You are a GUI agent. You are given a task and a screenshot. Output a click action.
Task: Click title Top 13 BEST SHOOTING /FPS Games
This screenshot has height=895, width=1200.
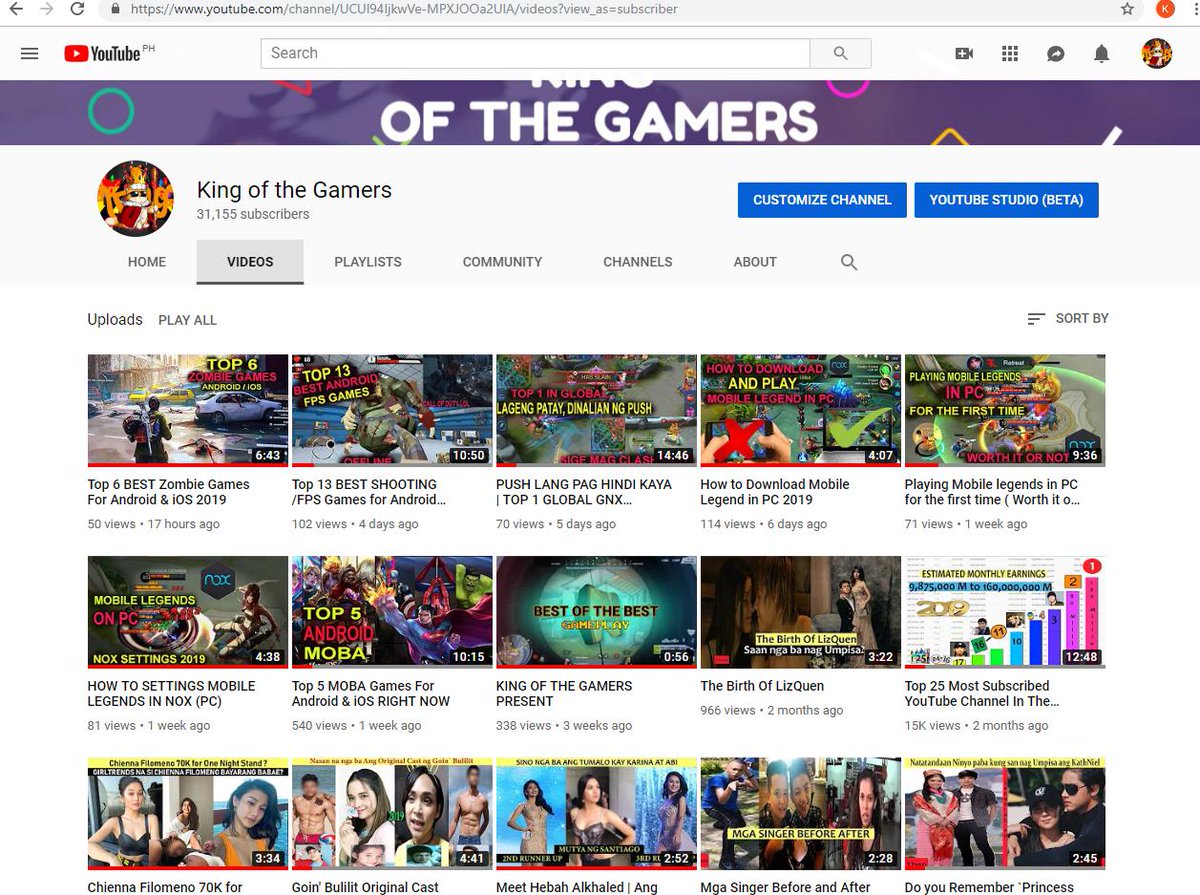pos(369,492)
